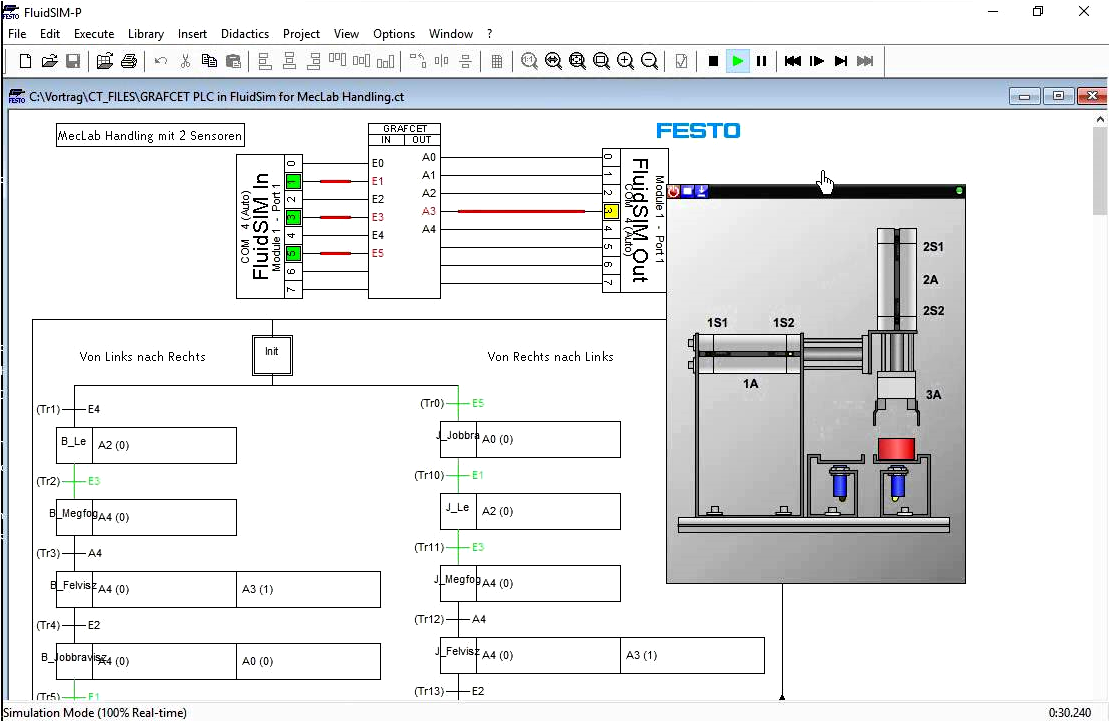Restore the inner document window
Screen dimensions: 1110x722
[1058, 96]
